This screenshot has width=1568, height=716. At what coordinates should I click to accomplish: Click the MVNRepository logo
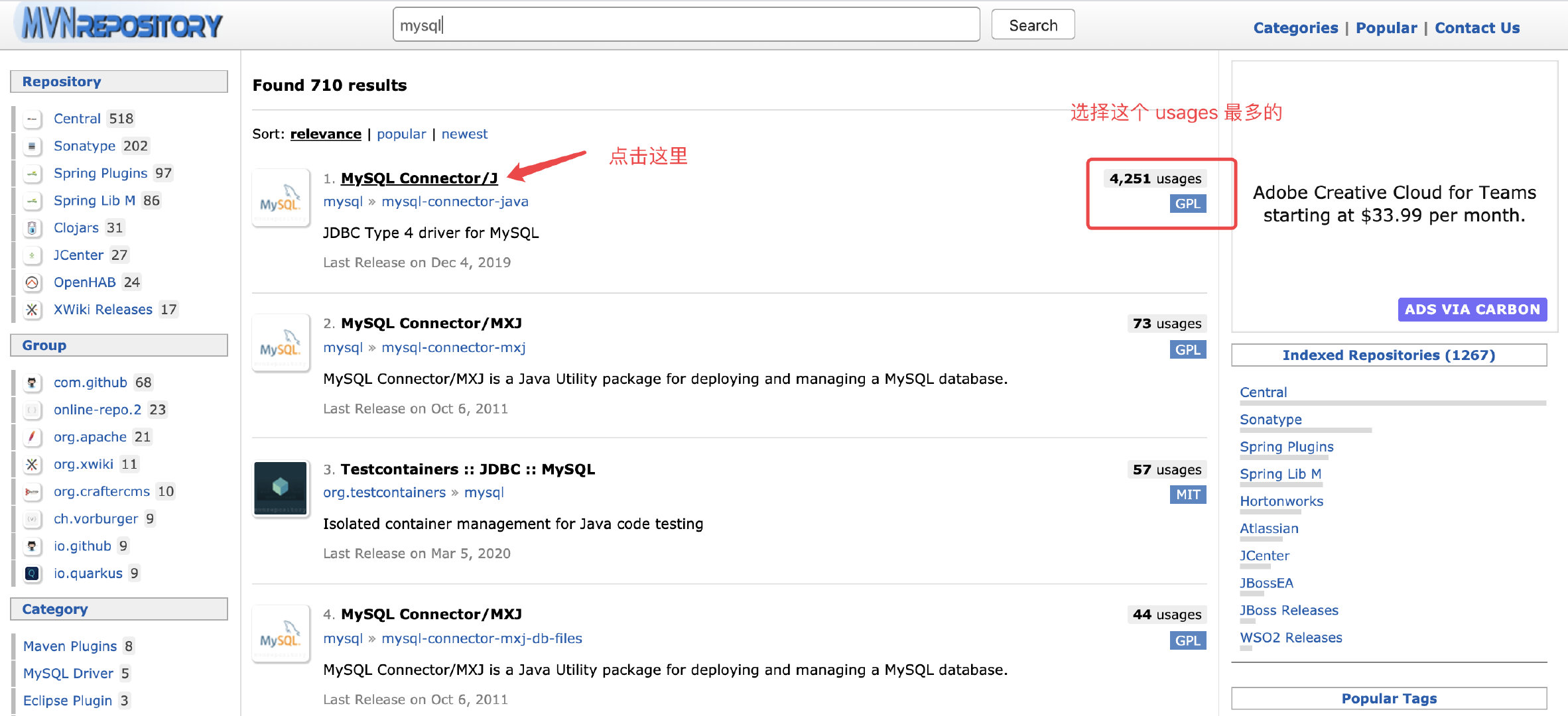click(x=123, y=25)
